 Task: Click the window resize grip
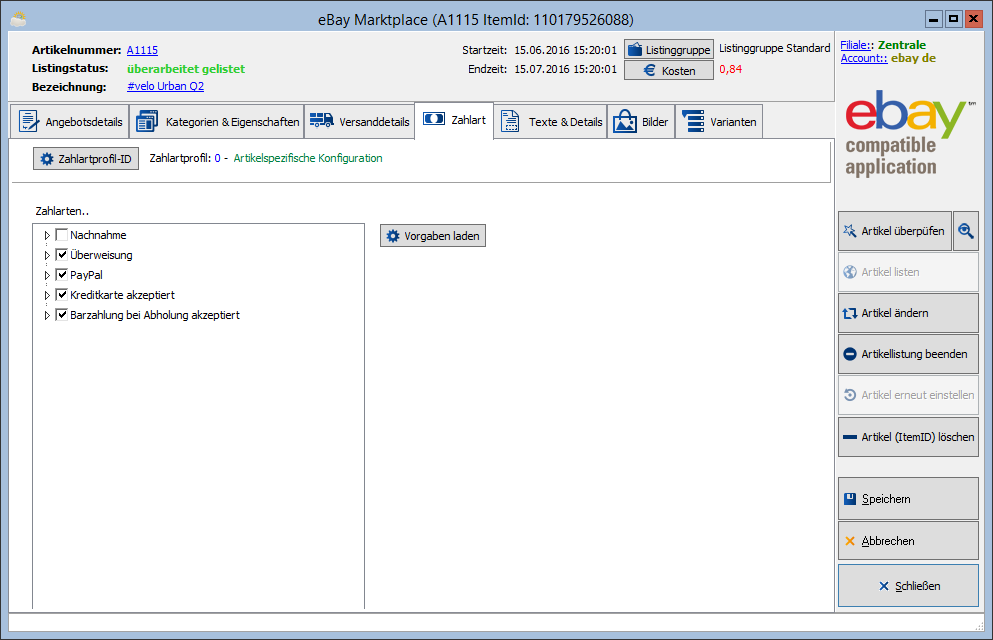click(x=980, y=625)
